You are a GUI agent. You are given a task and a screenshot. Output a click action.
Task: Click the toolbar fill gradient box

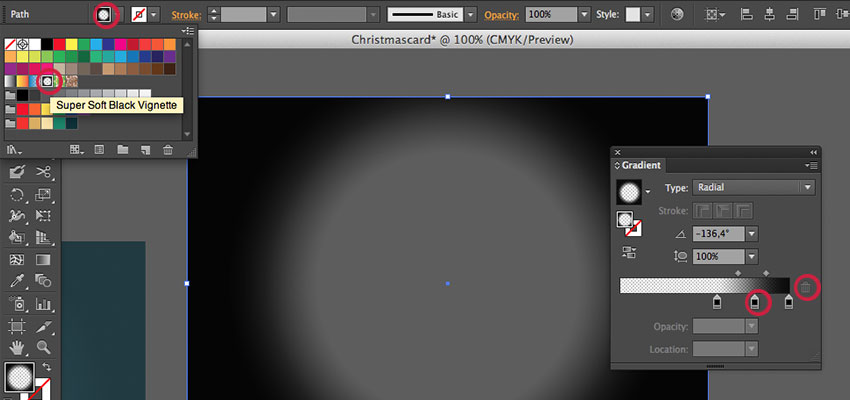coord(19,377)
